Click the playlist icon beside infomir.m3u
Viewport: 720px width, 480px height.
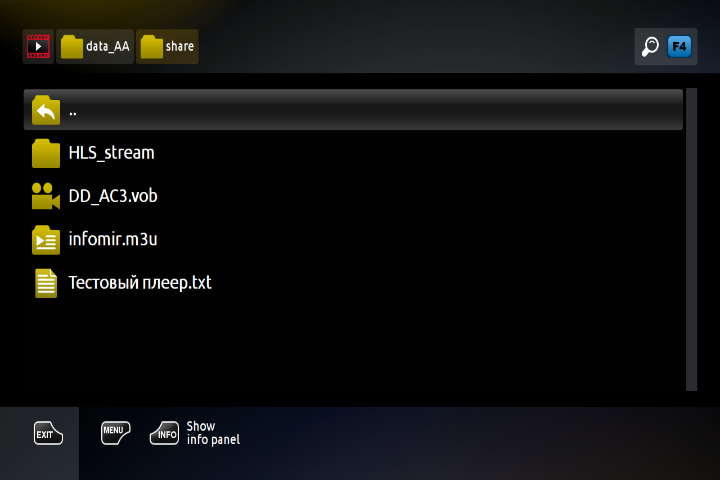tap(46, 240)
